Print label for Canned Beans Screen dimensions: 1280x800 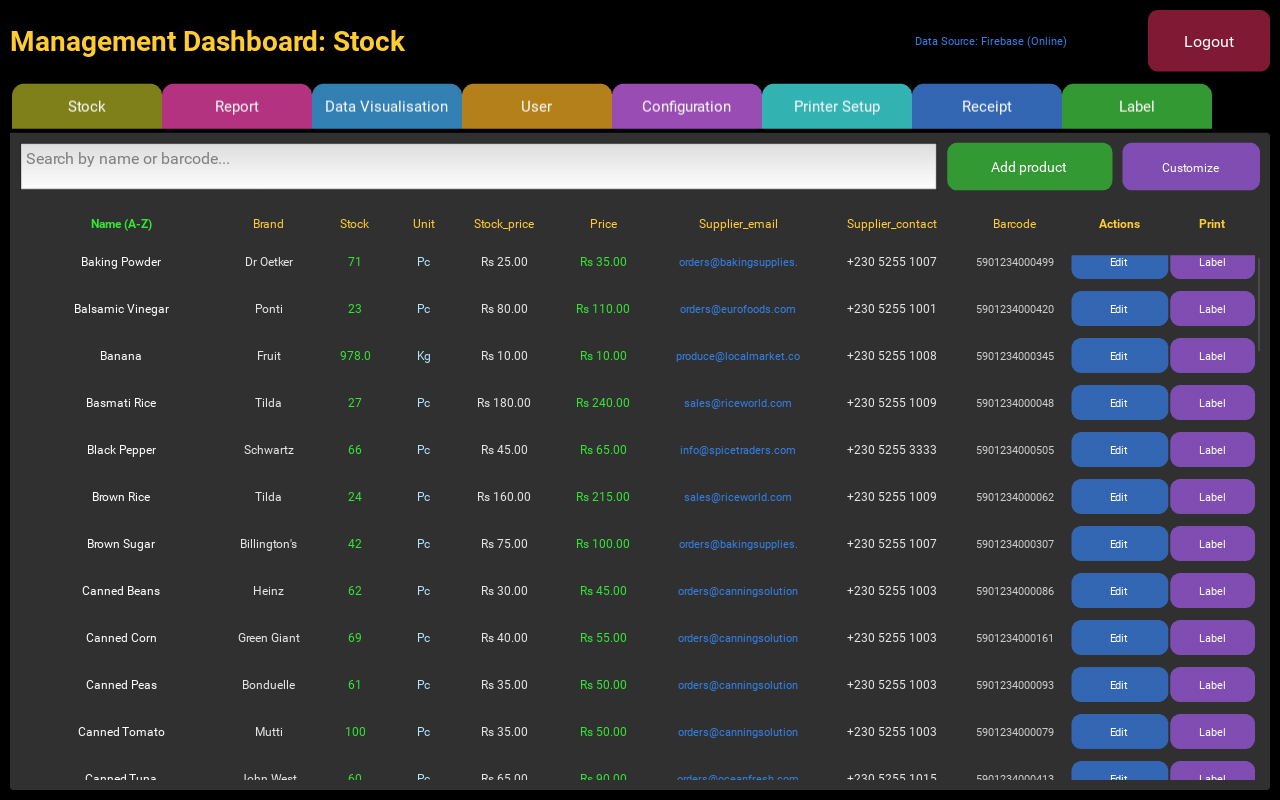coord(1212,591)
